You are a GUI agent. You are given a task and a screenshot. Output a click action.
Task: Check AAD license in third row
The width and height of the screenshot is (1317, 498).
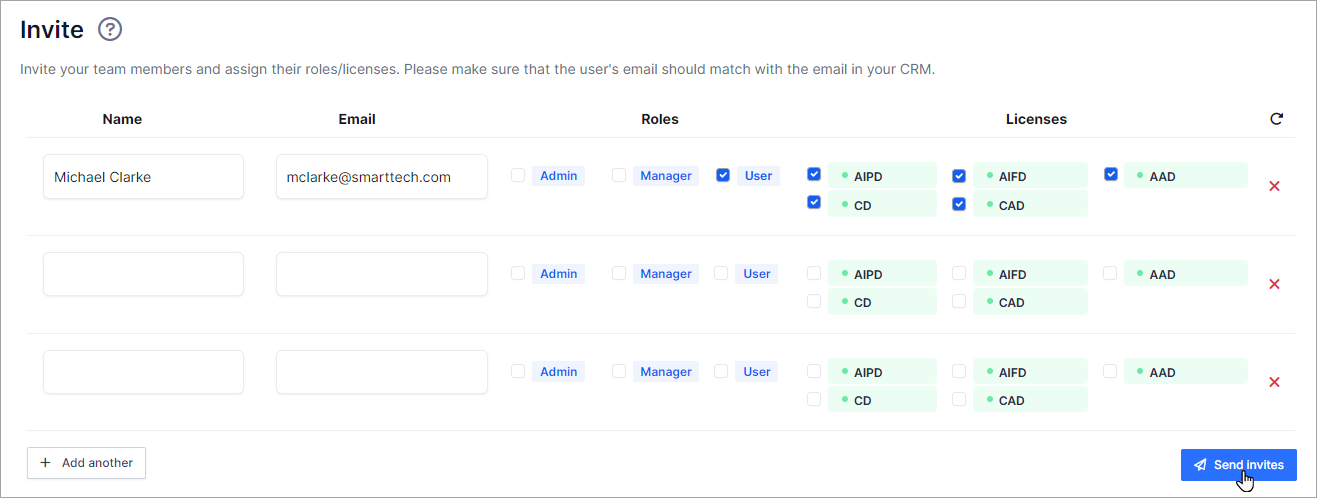[x=1110, y=370]
